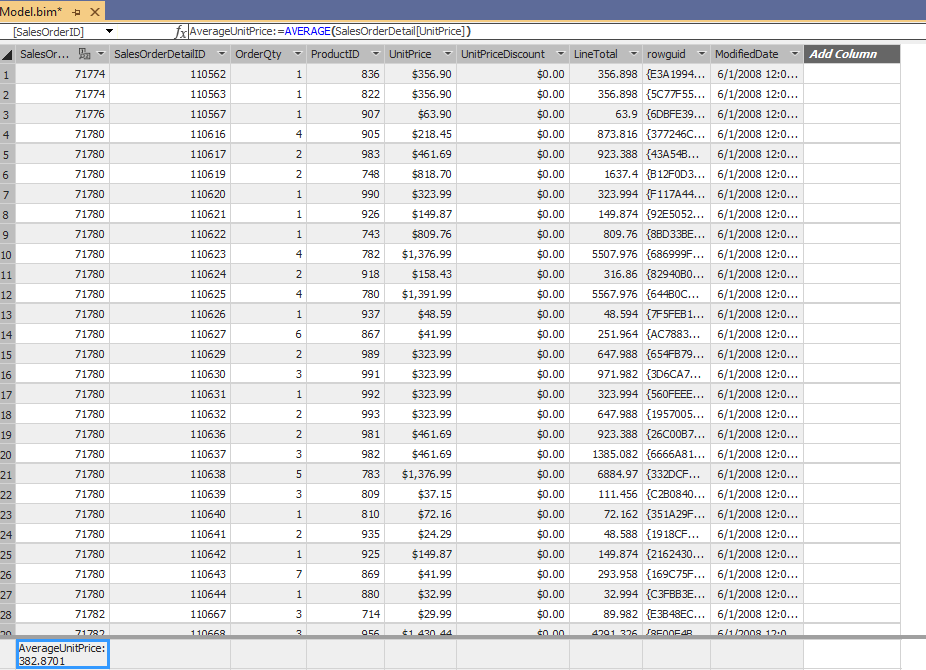Open rowguid column filter dropdown
This screenshot has width=926, height=670.
click(x=702, y=54)
